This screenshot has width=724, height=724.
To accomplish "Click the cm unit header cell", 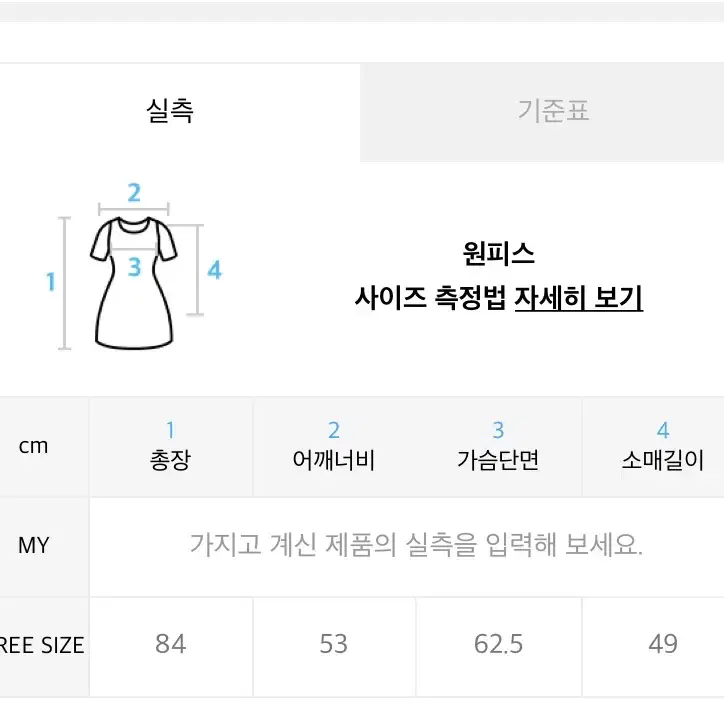I will pyautogui.click(x=33, y=446).
